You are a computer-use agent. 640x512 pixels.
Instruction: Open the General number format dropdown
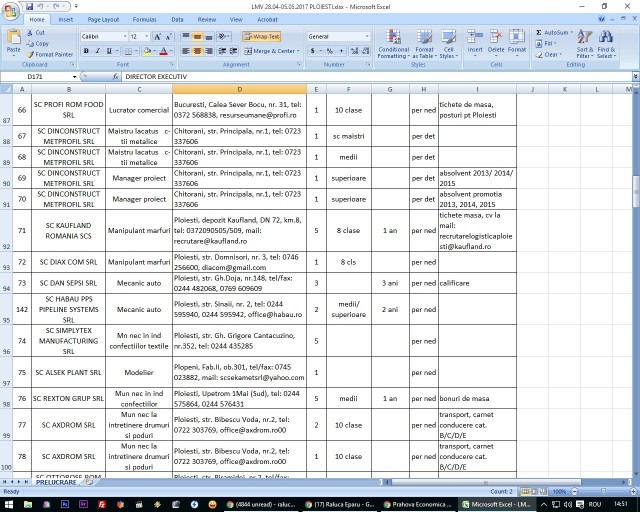click(367, 36)
